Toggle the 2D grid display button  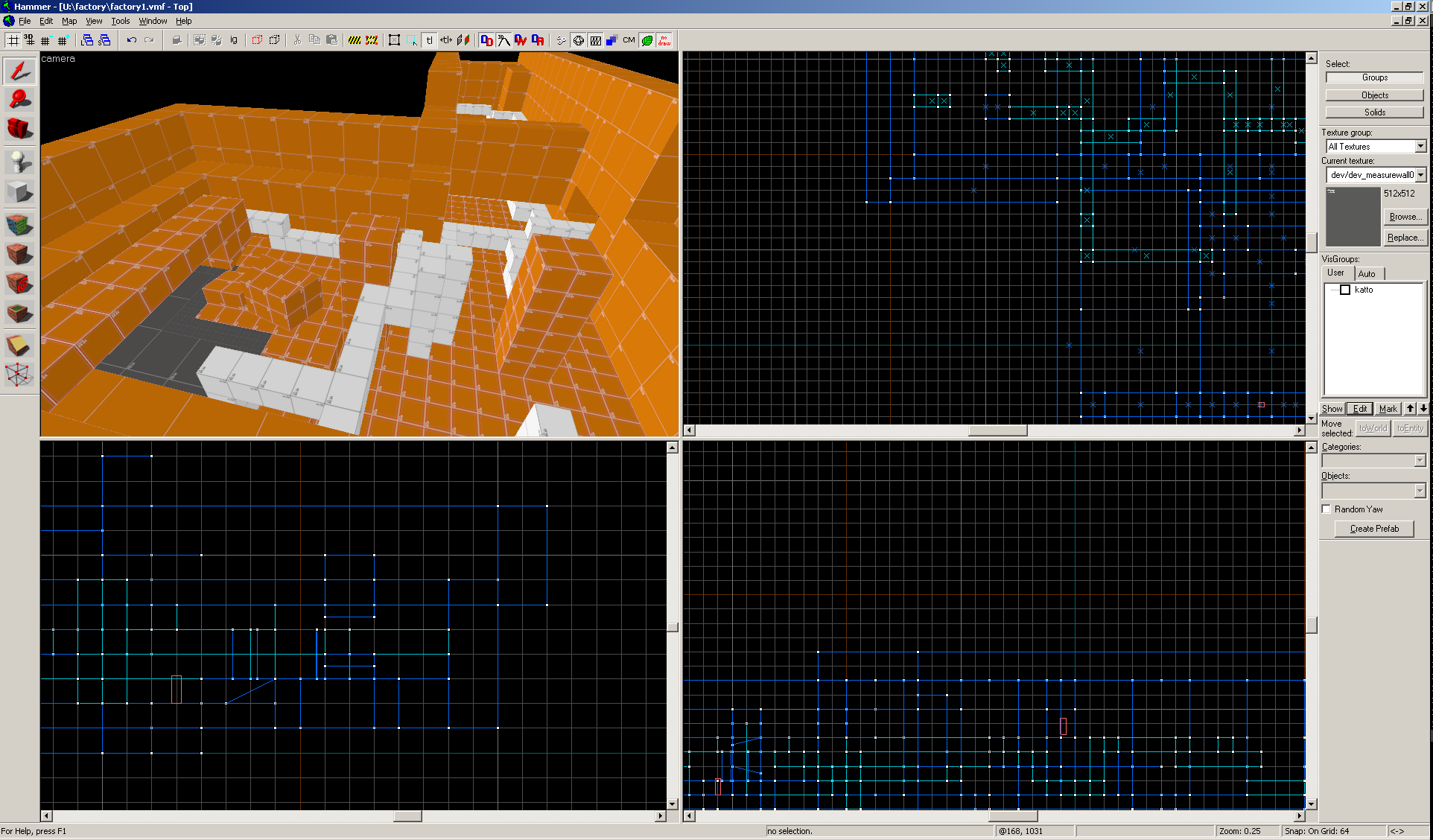(x=13, y=40)
